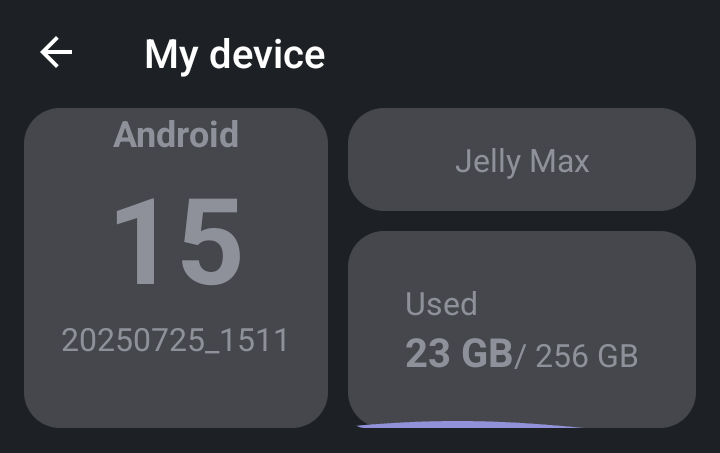720x453 pixels.
Task: Click the slash between storage values
Action: [x=519, y=356]
